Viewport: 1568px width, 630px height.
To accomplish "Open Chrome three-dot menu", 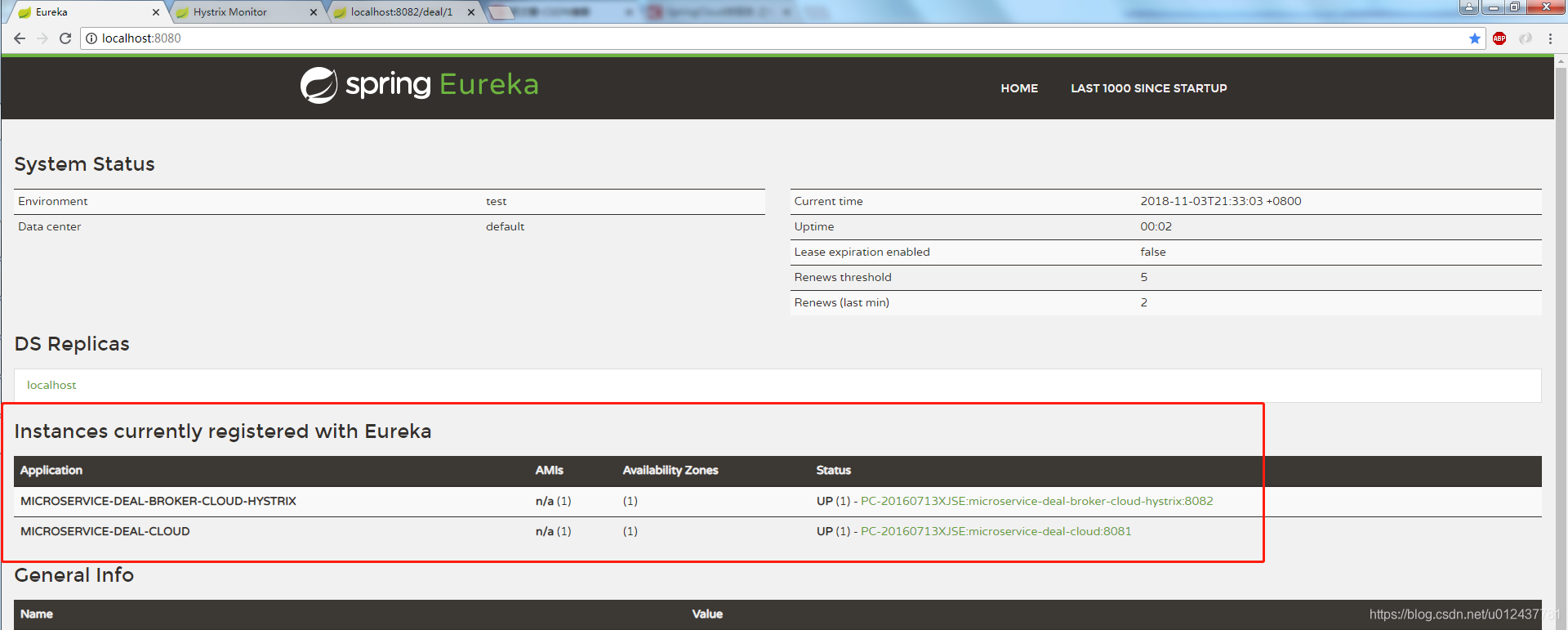I will point(1550,38).
